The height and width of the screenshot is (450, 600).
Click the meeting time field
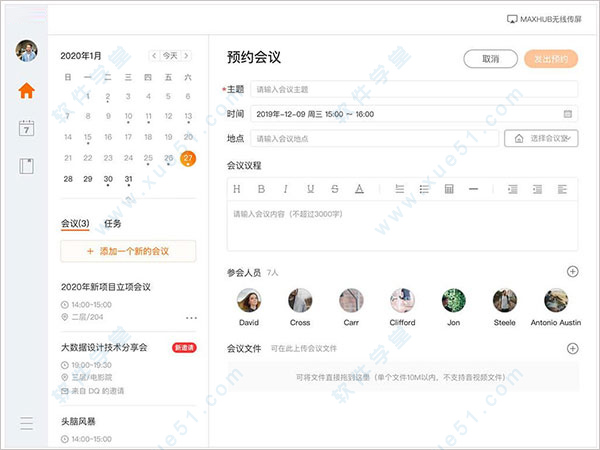click(414, 114)
